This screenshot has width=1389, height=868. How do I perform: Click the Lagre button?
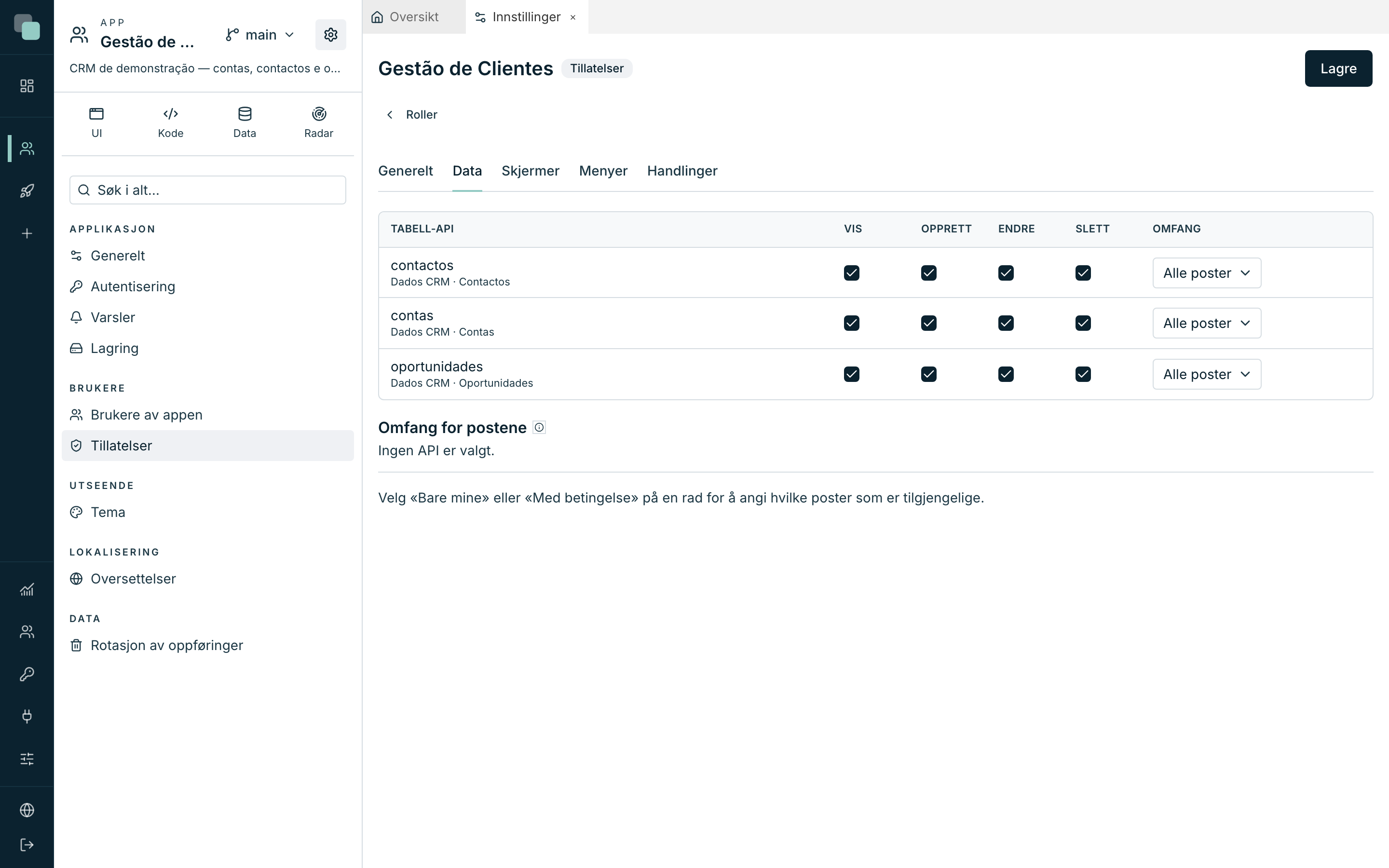[x=1338, y=68]
